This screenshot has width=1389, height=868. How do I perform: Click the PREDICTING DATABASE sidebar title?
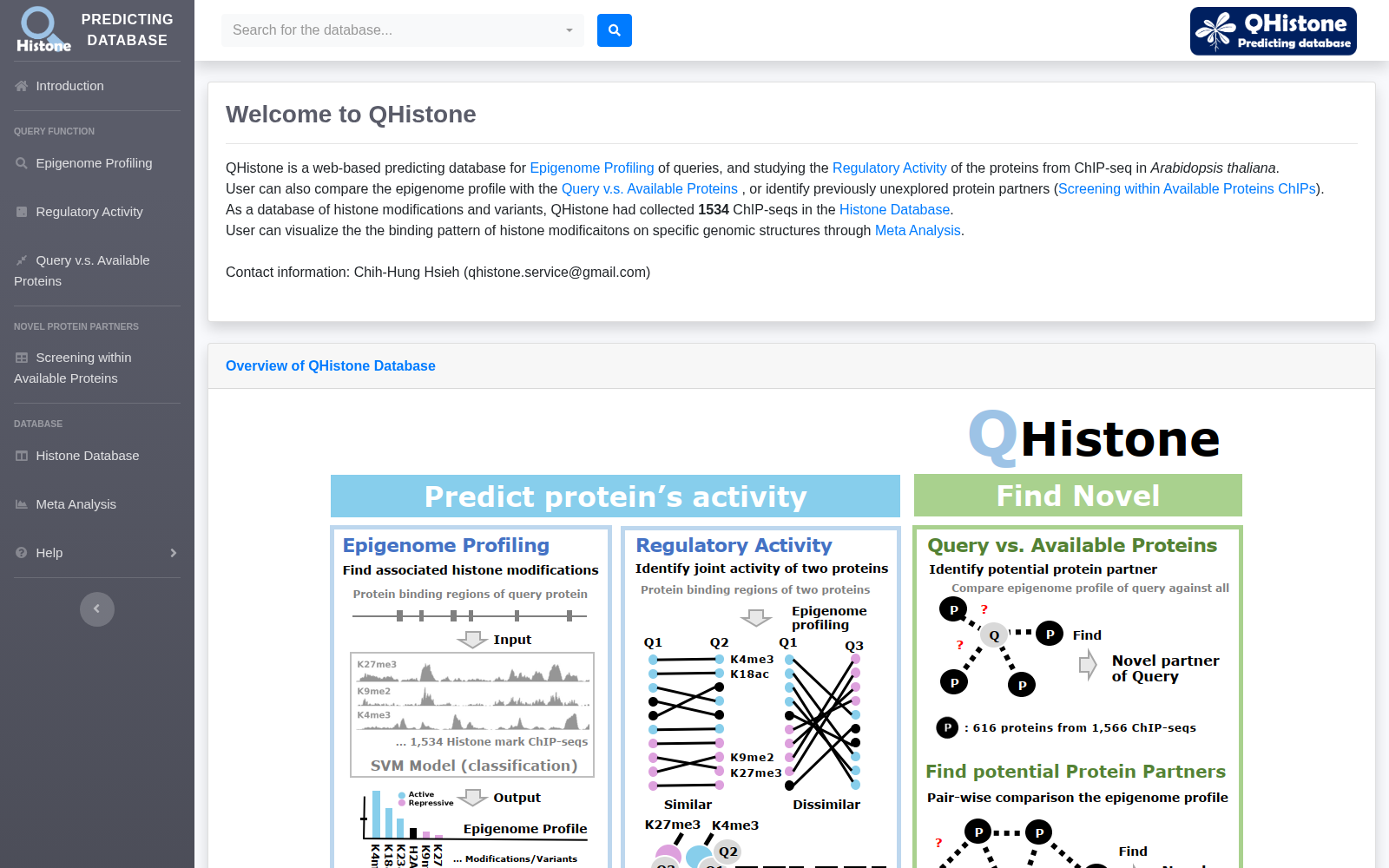tap(127, 30)
